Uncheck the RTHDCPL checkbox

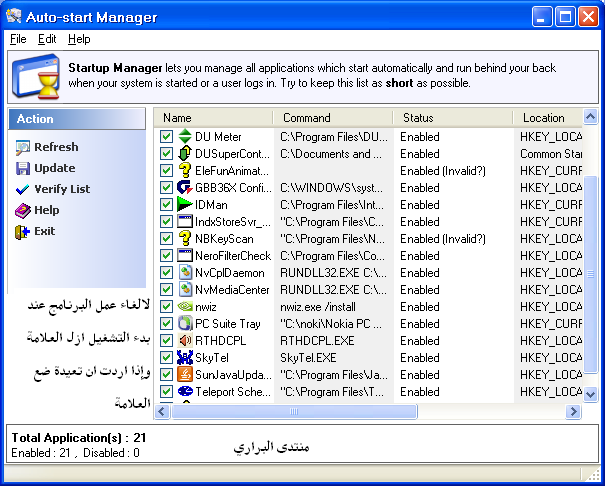(166, 340)
